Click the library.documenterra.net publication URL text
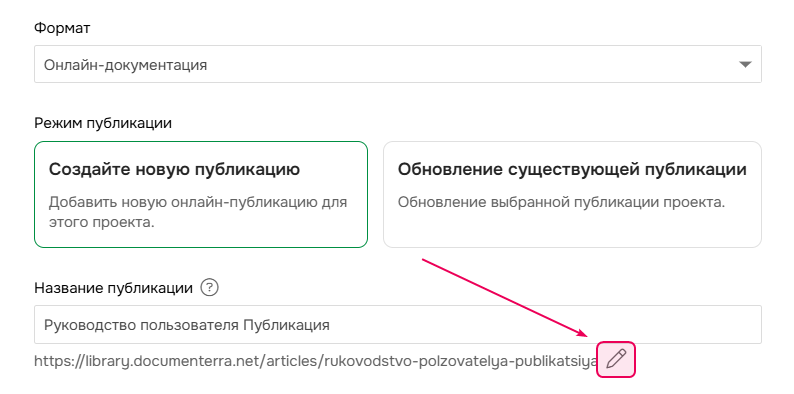 [316, 361]
